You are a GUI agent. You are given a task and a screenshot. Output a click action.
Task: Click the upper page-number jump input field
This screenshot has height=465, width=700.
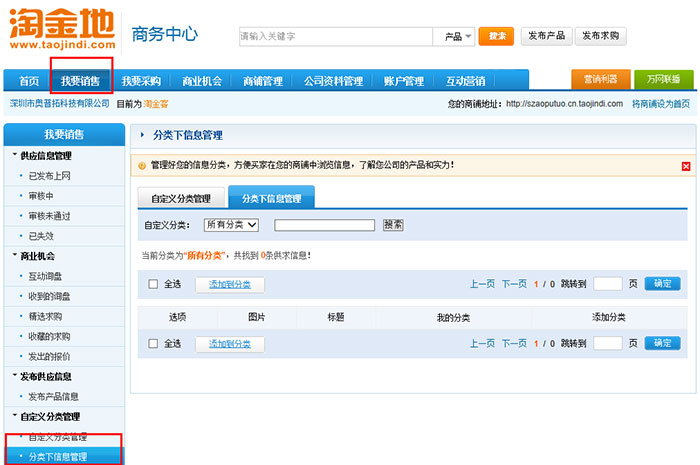click(608, 284)
